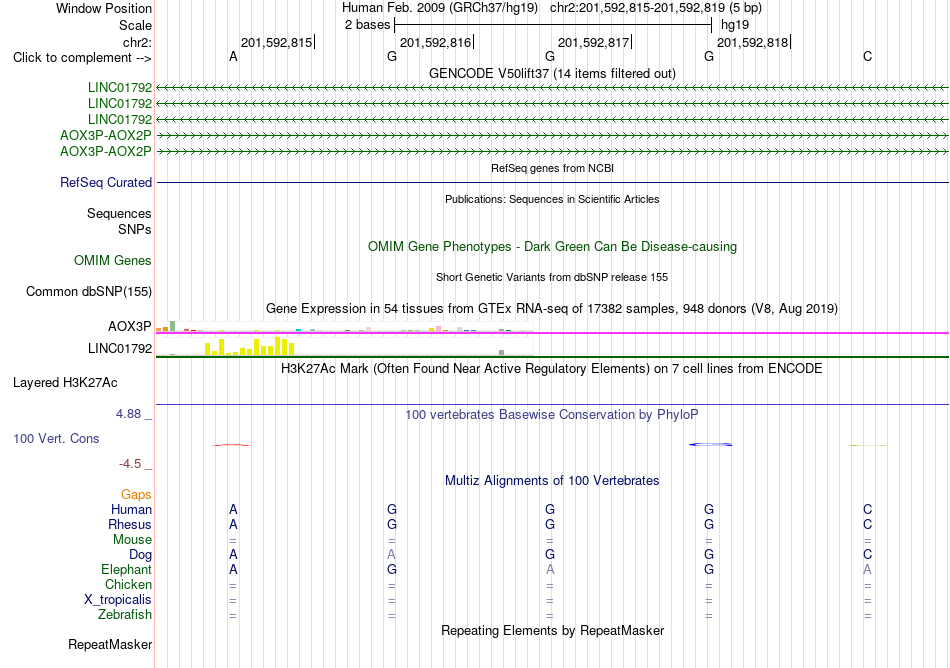This screenshot has width=950, height=668.
Task: Open 'Publications: Sequences in Scientific Articles' title
Action: tap(552, 199)
